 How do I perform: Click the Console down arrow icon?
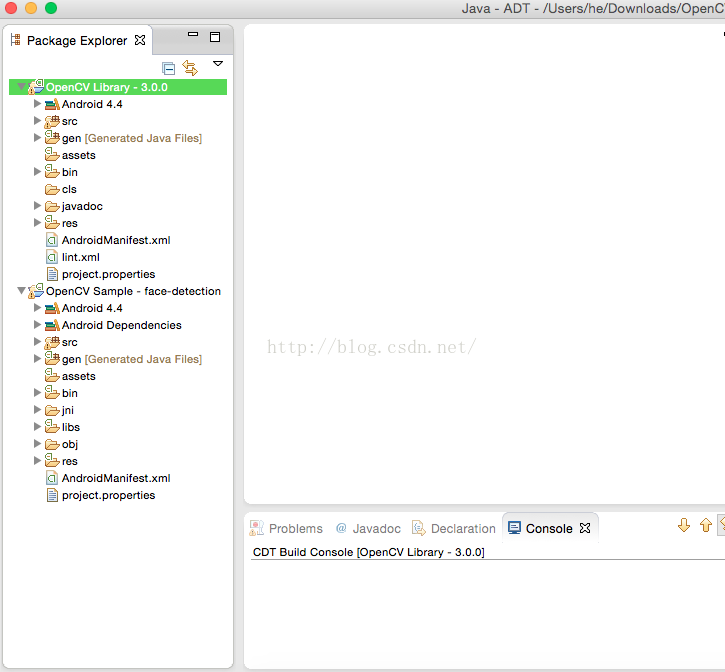(684, 525)
